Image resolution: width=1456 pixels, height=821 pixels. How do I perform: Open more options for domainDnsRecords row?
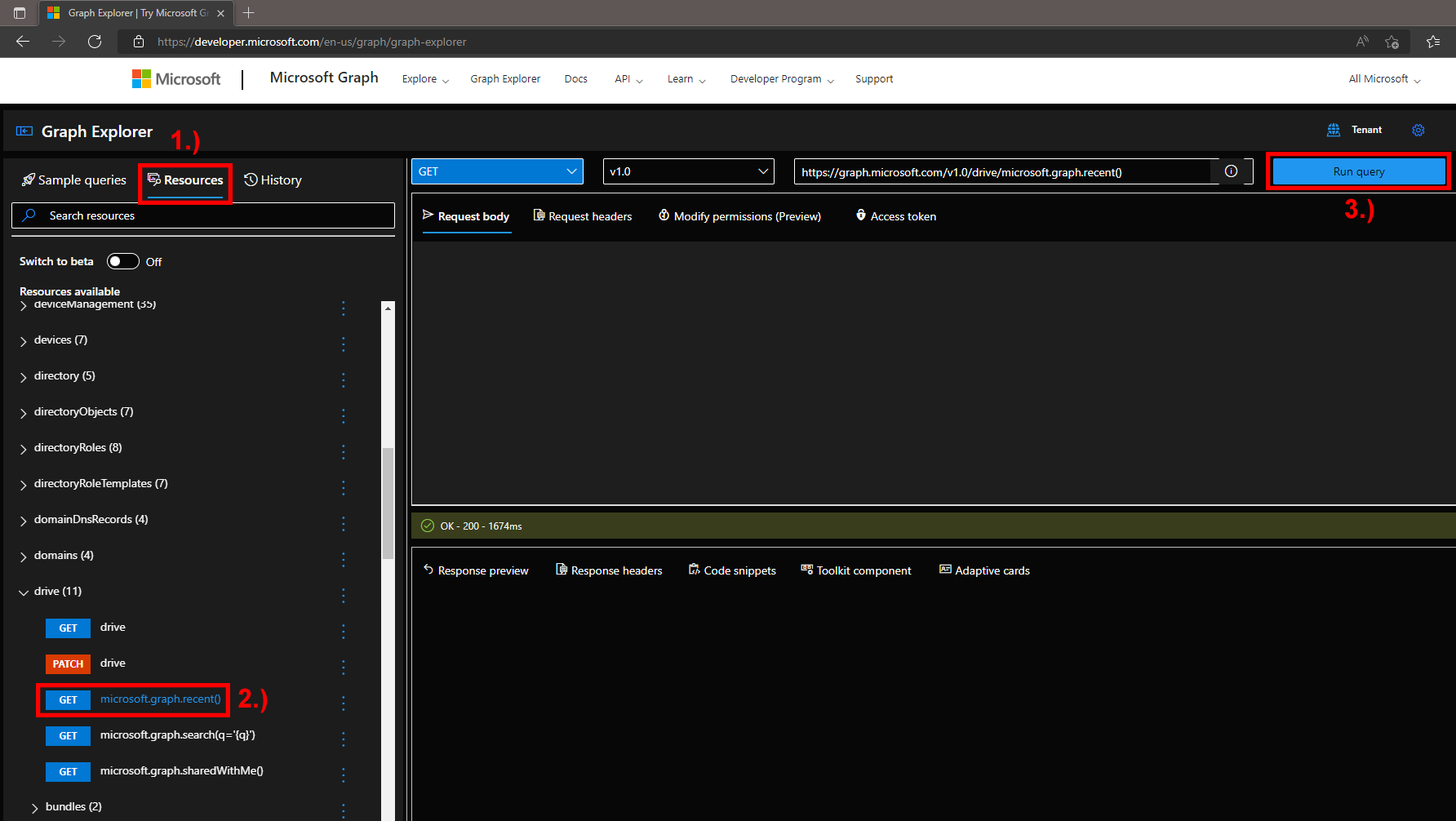[x=344, y=523]
